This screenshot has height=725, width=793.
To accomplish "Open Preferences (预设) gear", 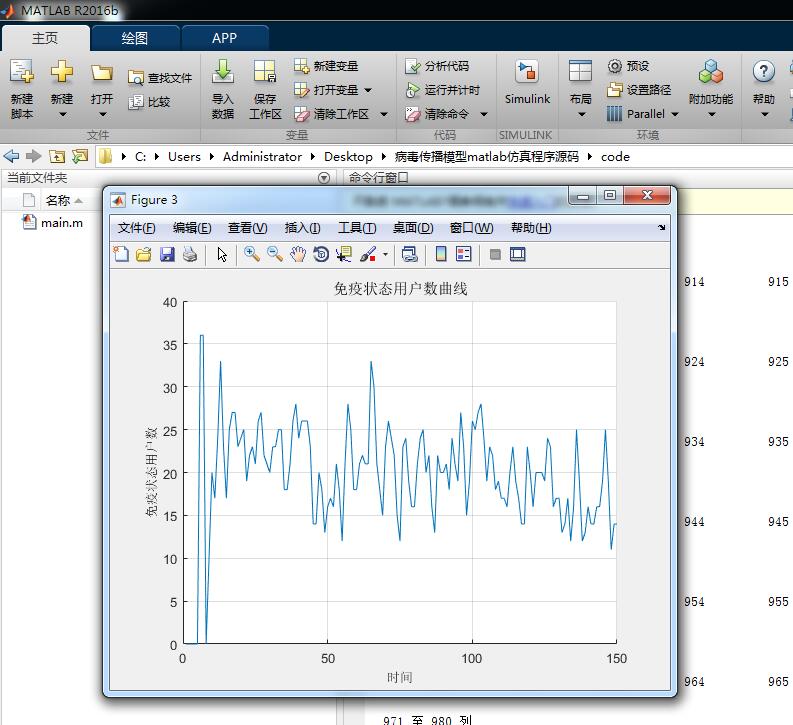I will pos(628,66).
